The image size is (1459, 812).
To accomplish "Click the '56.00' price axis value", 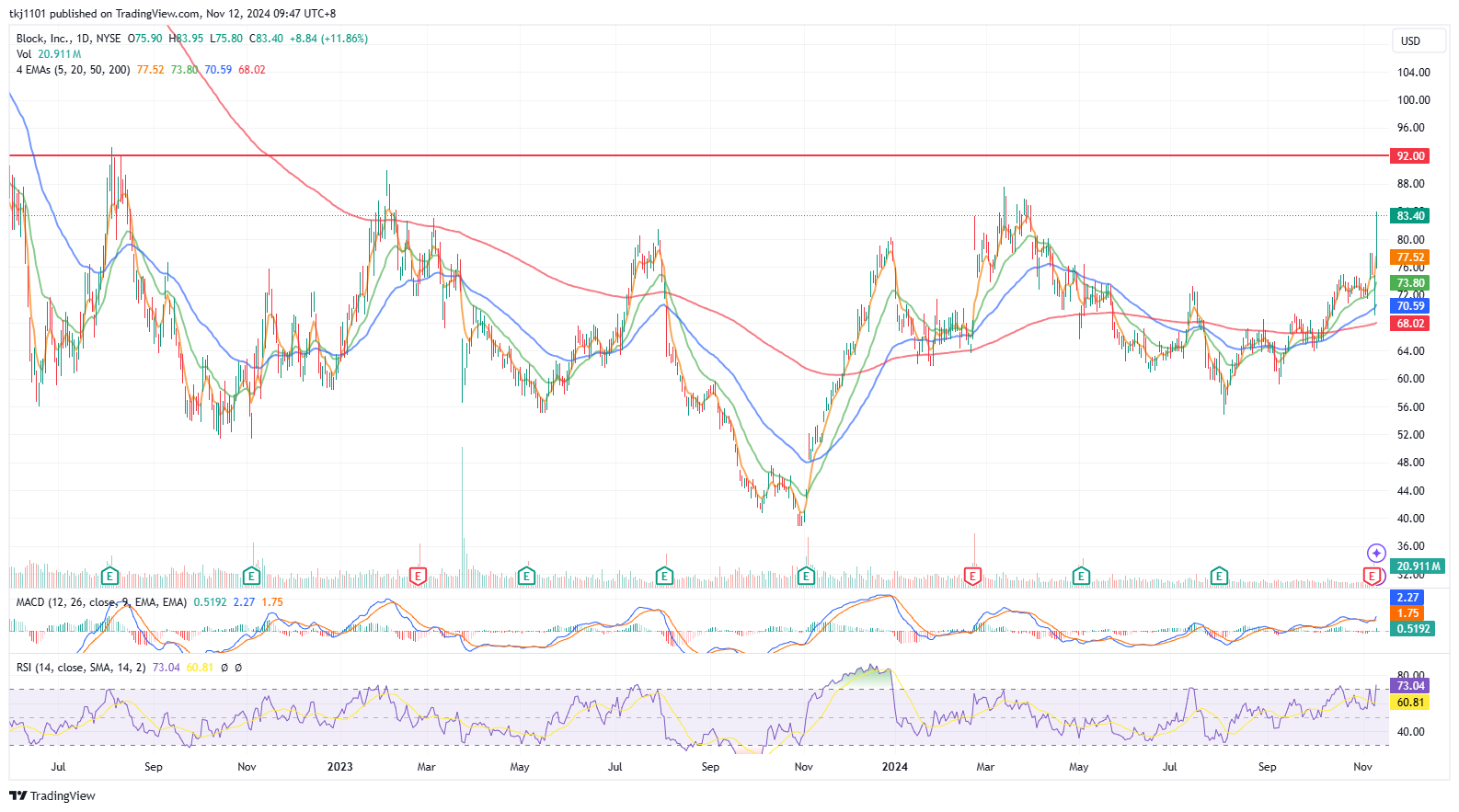I will [1410, 407].
